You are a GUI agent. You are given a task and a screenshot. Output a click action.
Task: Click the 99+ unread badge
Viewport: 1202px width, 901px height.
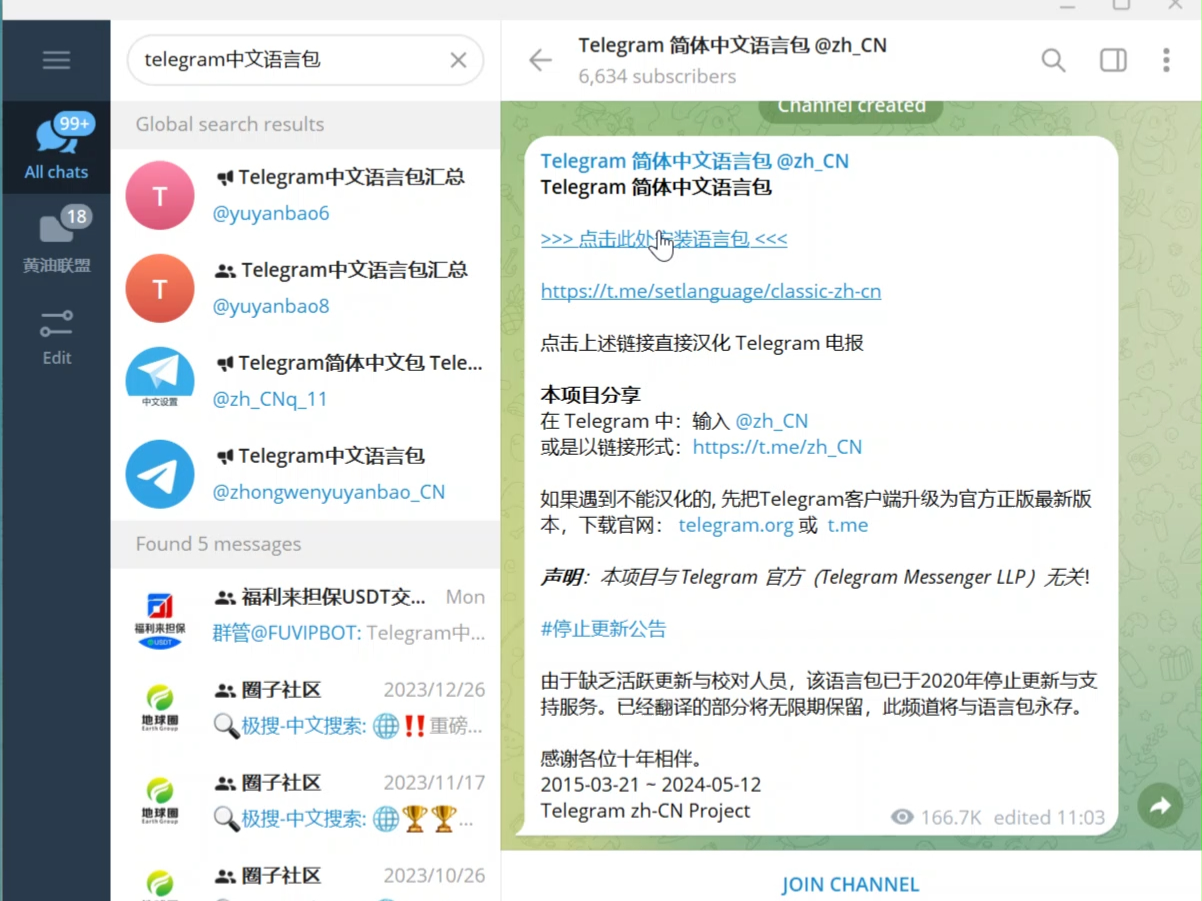75,123
